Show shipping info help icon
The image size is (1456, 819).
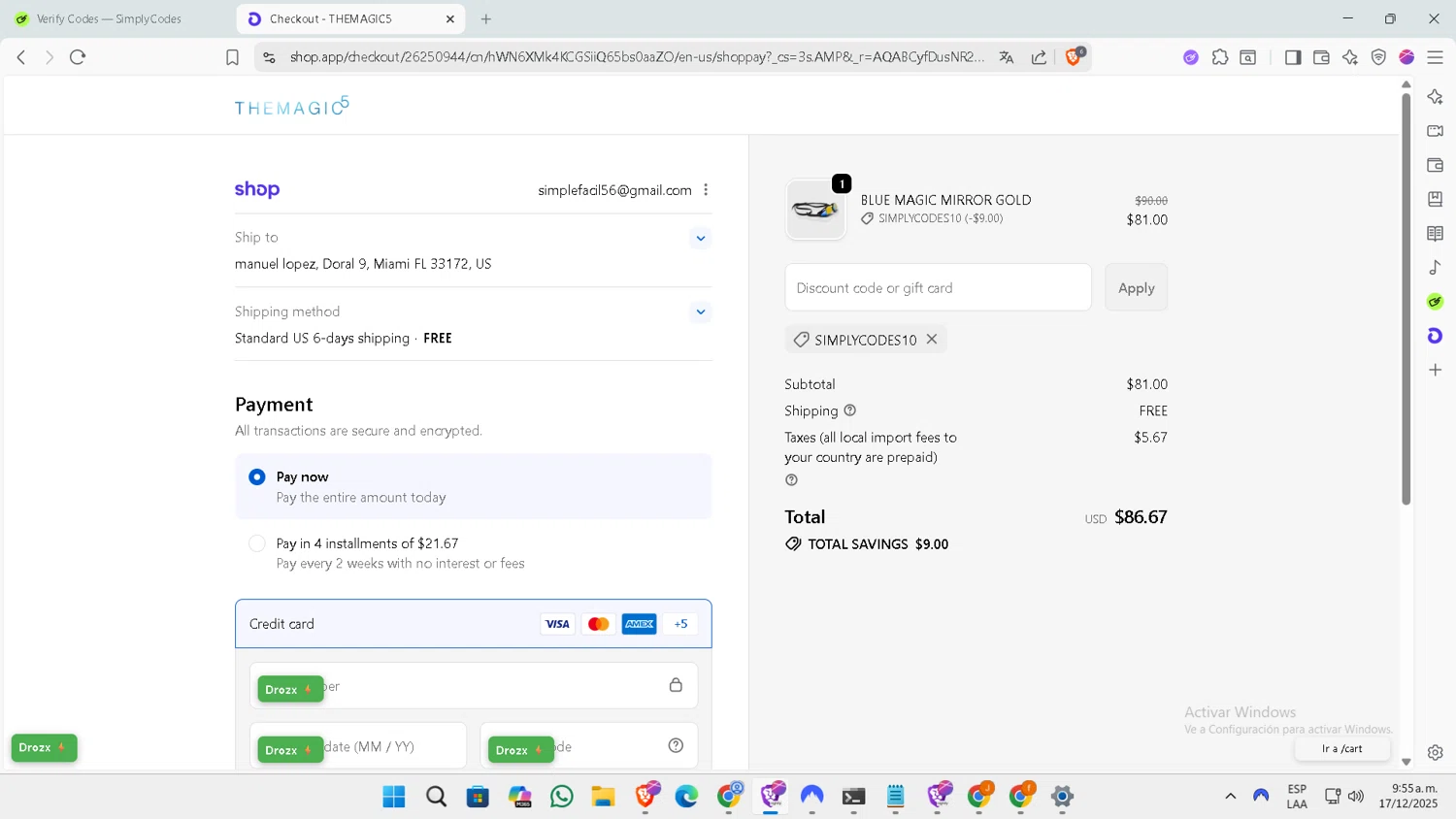(850, 410)
